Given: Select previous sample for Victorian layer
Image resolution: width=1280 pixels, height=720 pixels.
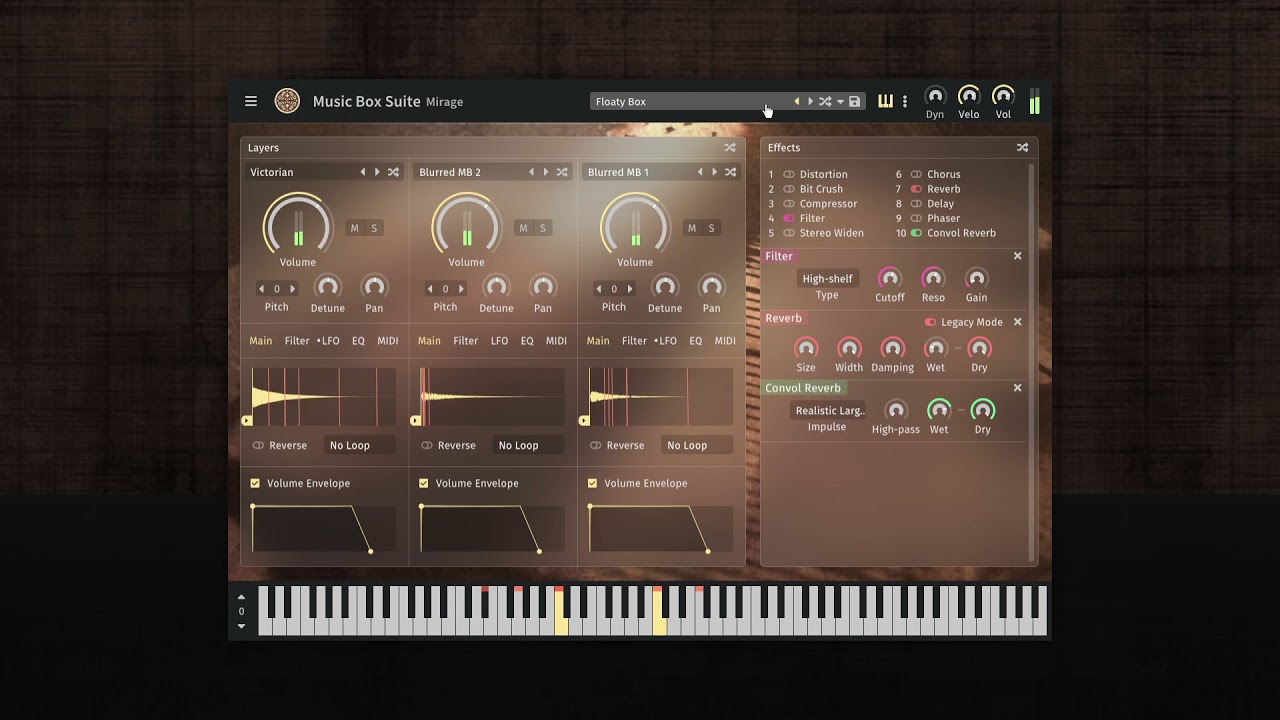Looking at the screenshot, I should click(363, 172).
